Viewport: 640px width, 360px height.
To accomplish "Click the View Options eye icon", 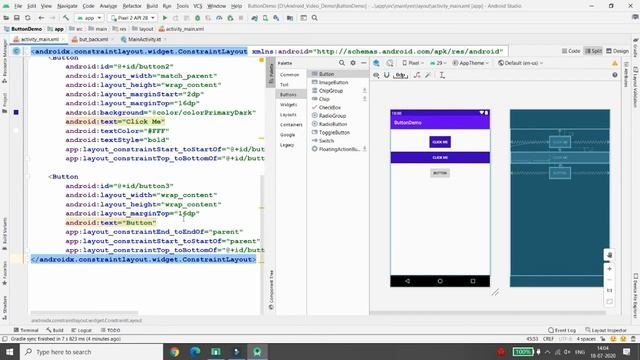I will tap(376, 75).
